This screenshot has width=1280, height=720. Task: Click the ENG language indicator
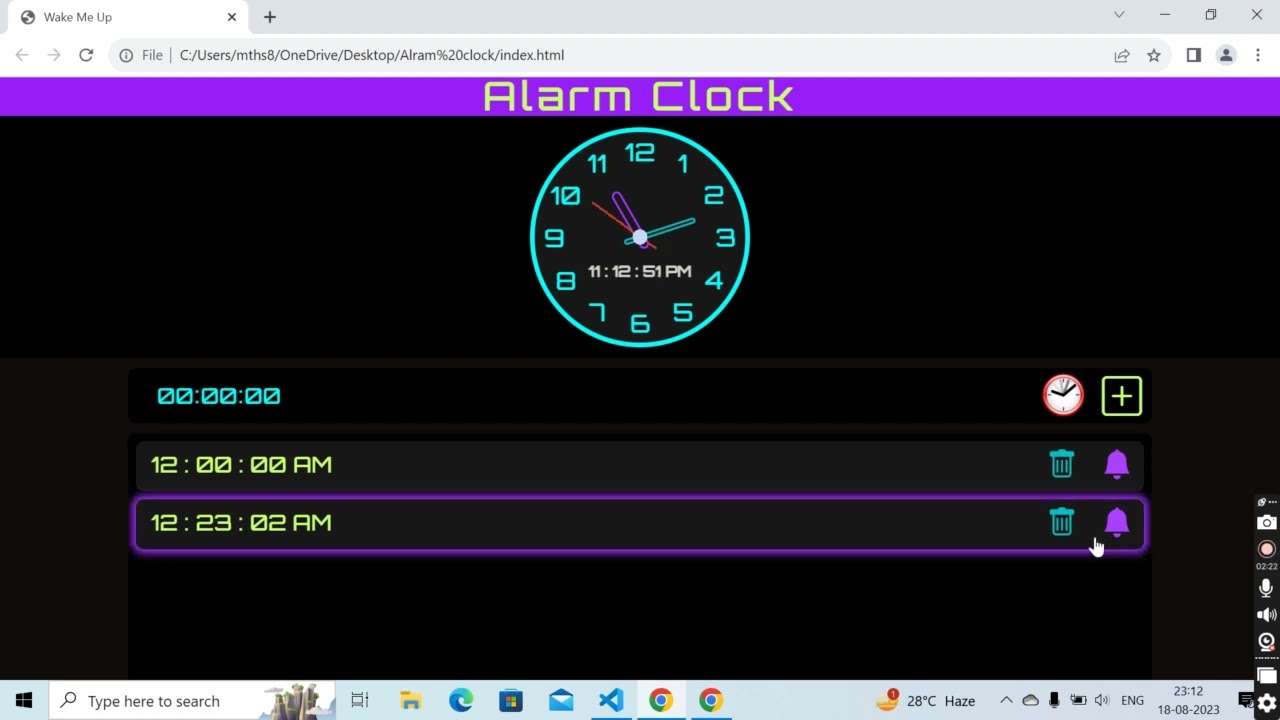tap(1132, 701)
